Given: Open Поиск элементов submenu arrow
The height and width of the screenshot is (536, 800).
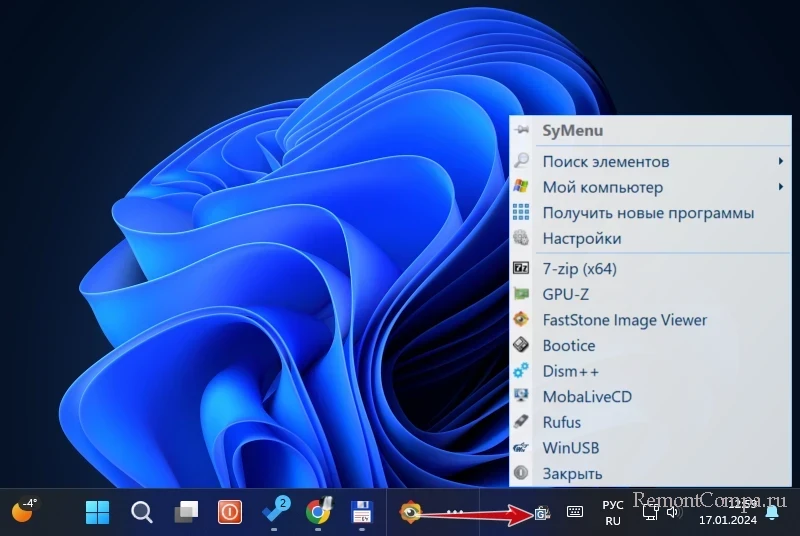Looking at the screenshot, I should 779,161.
